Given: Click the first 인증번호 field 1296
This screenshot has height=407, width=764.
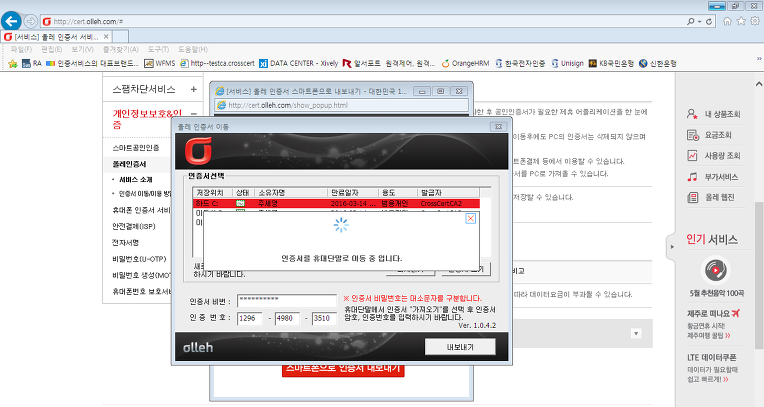Looking at the screenshot, I should [249, 318].
